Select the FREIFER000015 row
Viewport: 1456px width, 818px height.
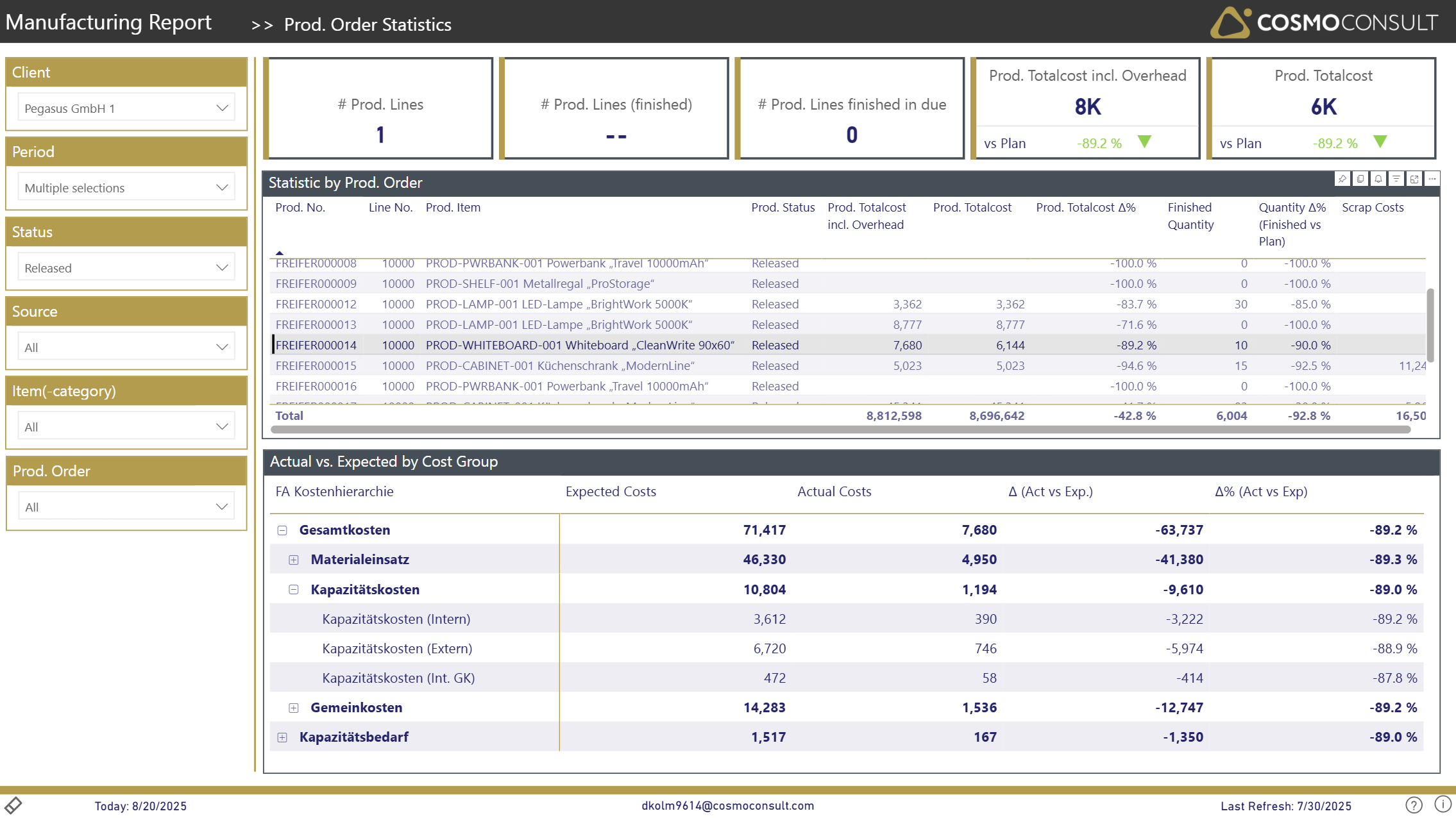point(316,365)
